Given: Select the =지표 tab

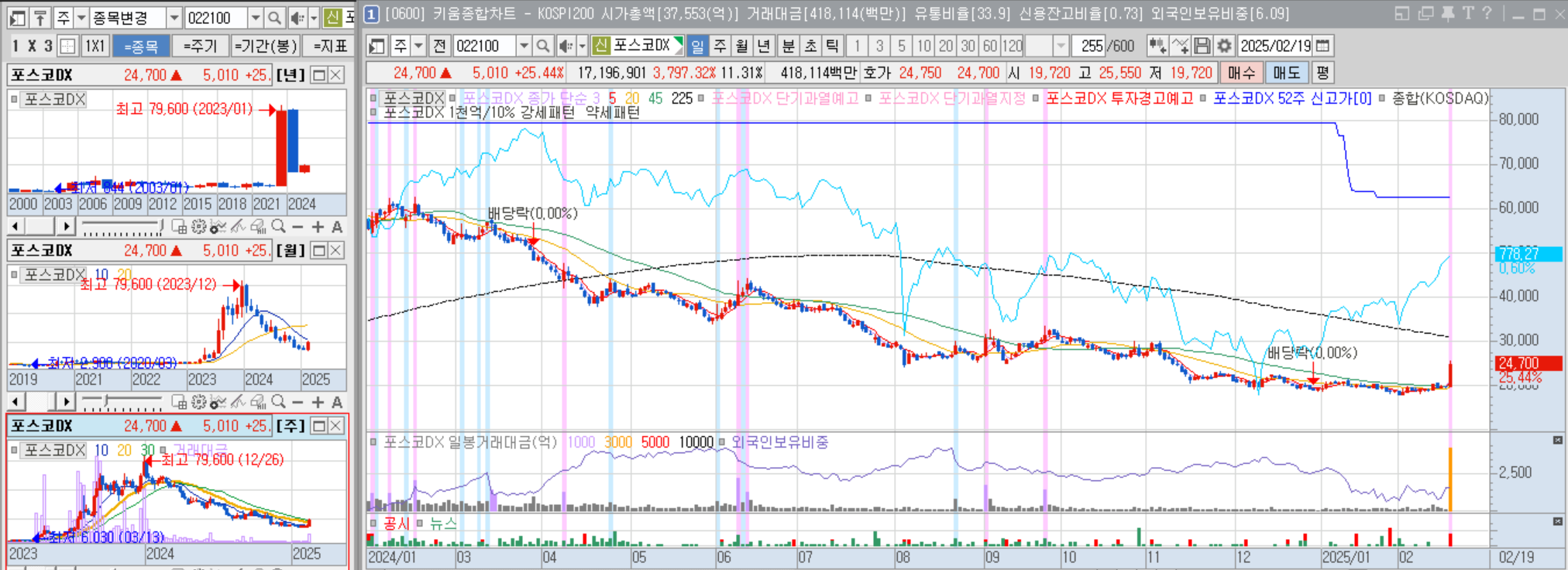Looking at the screenshot, I should [x=329, y=46].
